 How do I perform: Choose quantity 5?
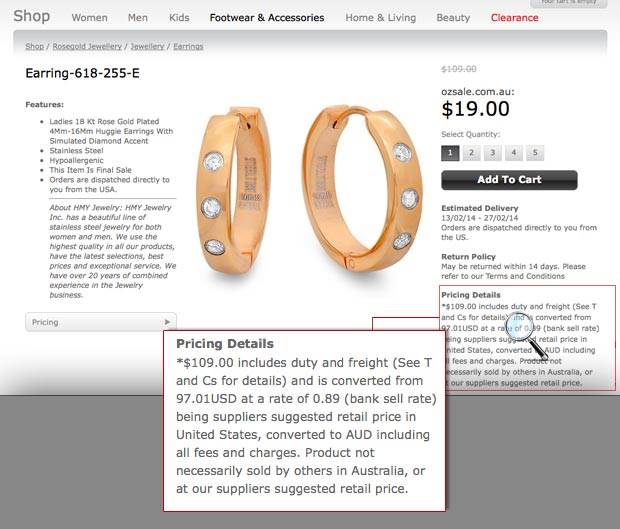pos(535,153)
